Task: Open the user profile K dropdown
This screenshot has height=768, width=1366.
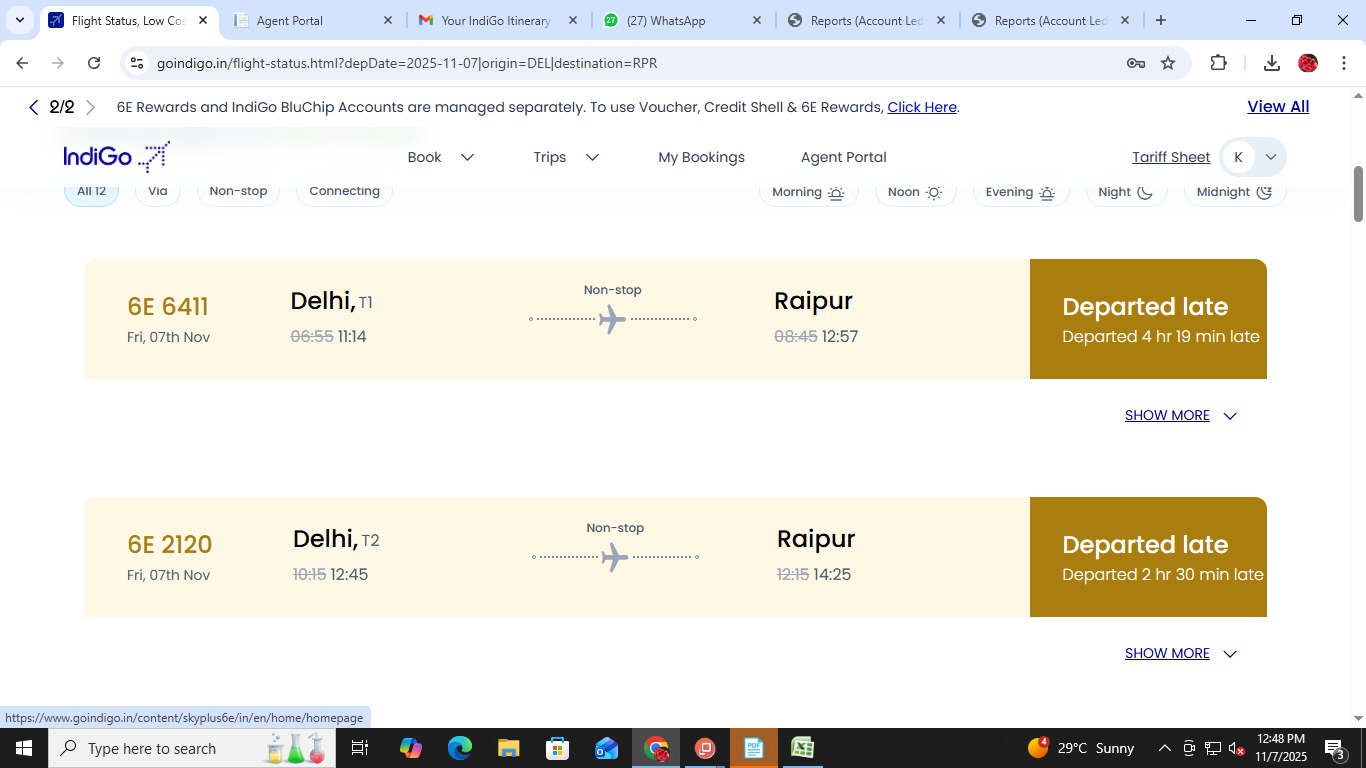Action: click(x=1253, y=157)
